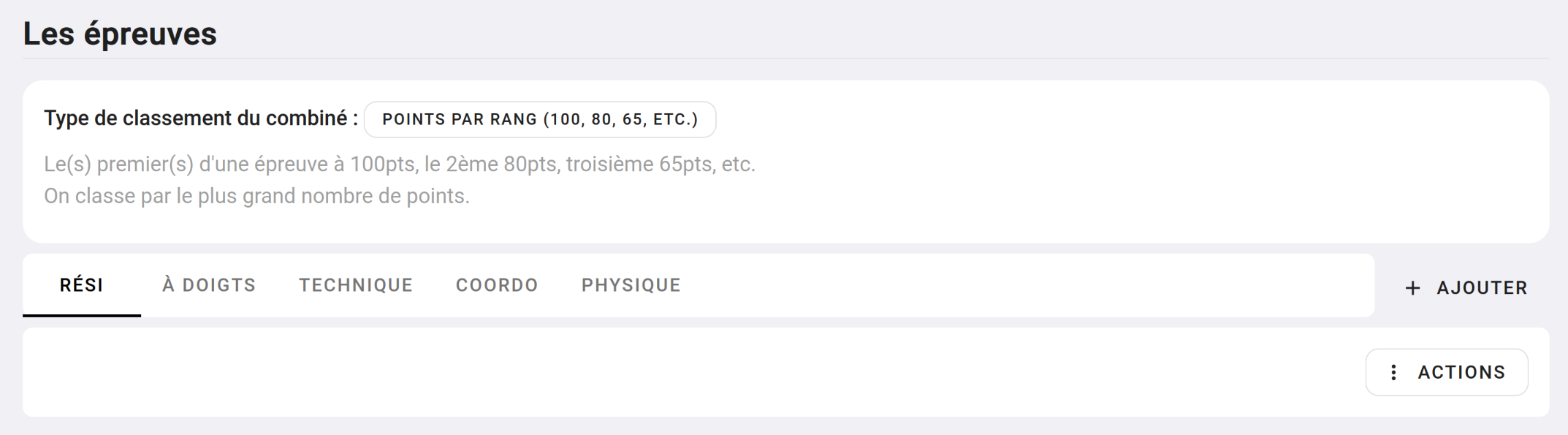Click the Actions button text
Screen dimensions: 1568x435
(1461, 372)
